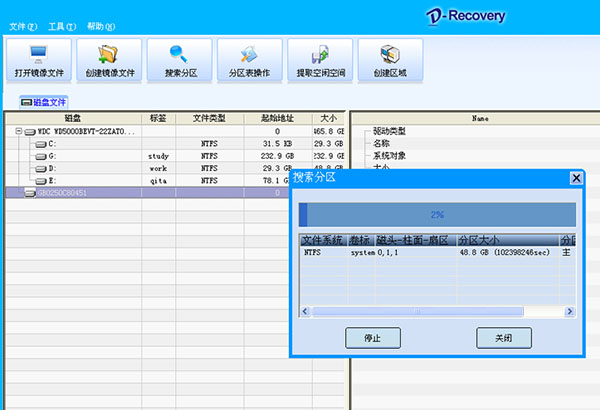Open the 工具(T) menu
The image size is (600, 410).
[x=62, y=26]
